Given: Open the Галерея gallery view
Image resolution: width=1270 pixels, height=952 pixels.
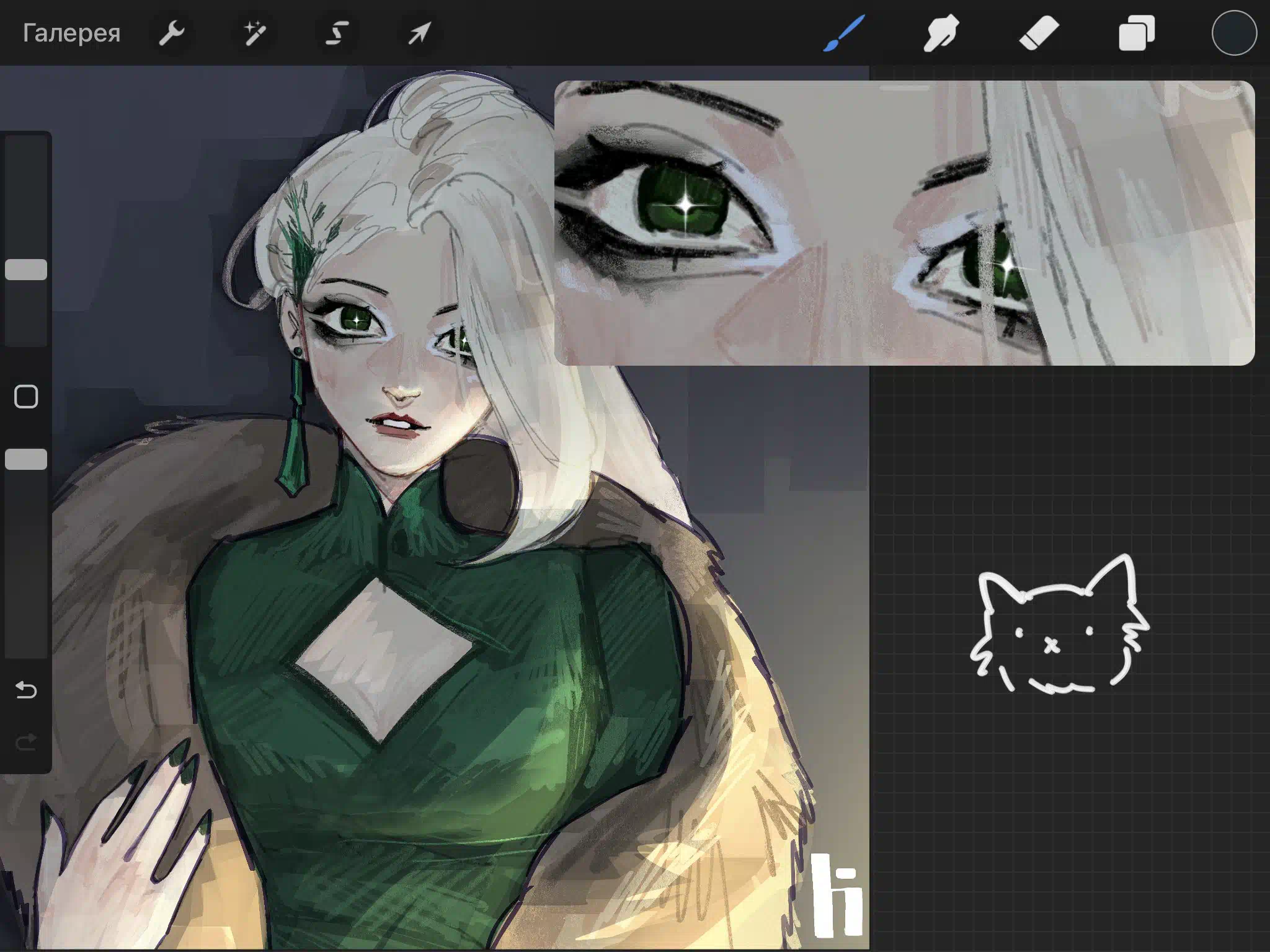Looking at the screenshot, I should click(x=71, y=33).
